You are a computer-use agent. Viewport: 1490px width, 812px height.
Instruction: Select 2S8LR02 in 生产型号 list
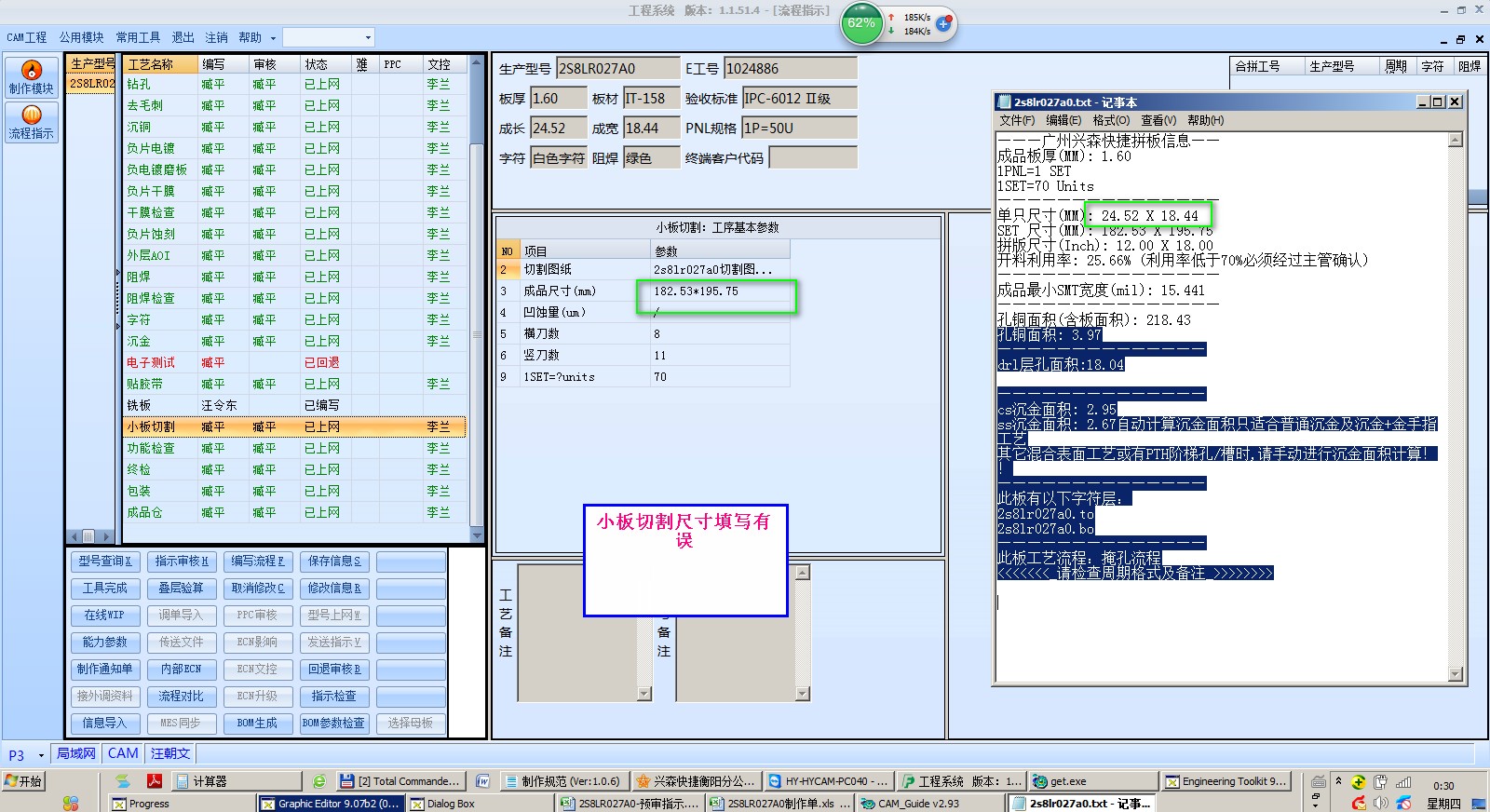tap(92, 83)
